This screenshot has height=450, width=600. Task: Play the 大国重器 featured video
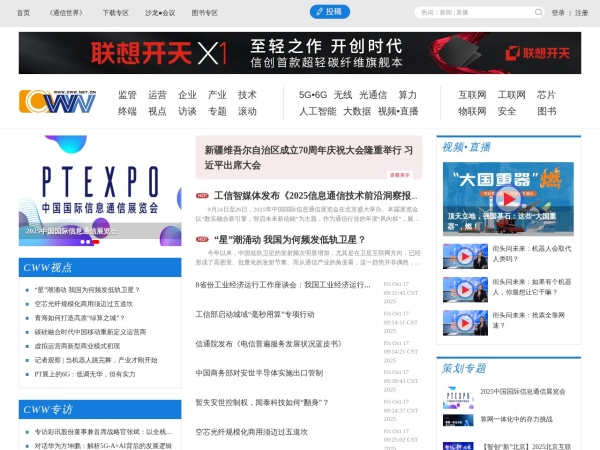pyautogui.click(x=507, y=197)
